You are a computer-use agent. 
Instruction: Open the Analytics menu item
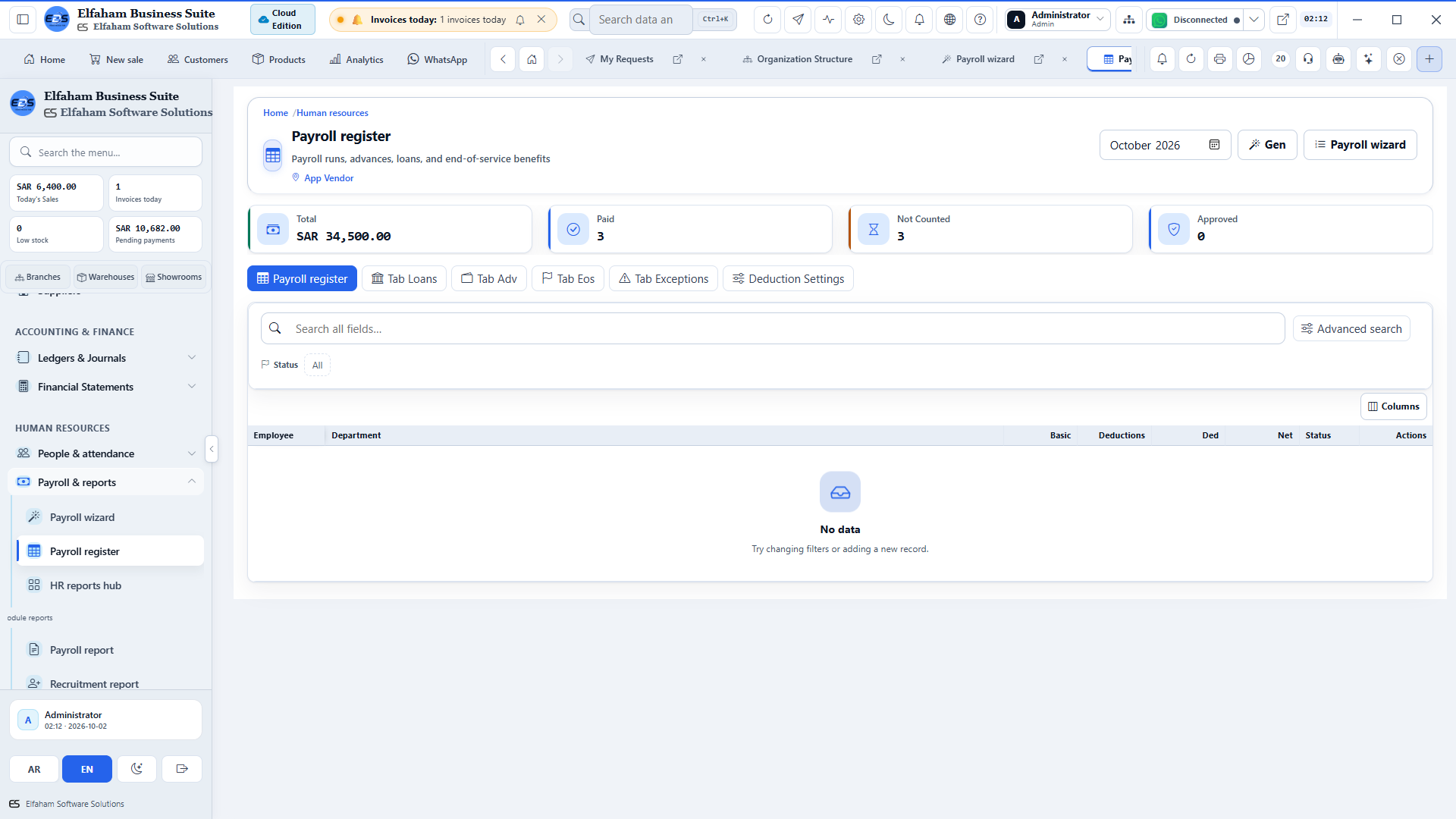pyautogui.click(x=356, y=59)
